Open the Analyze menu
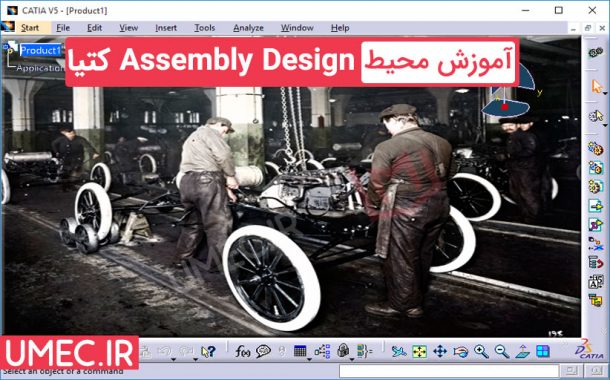610x380 pixels. pyautogui.click(x=248, y=28)
